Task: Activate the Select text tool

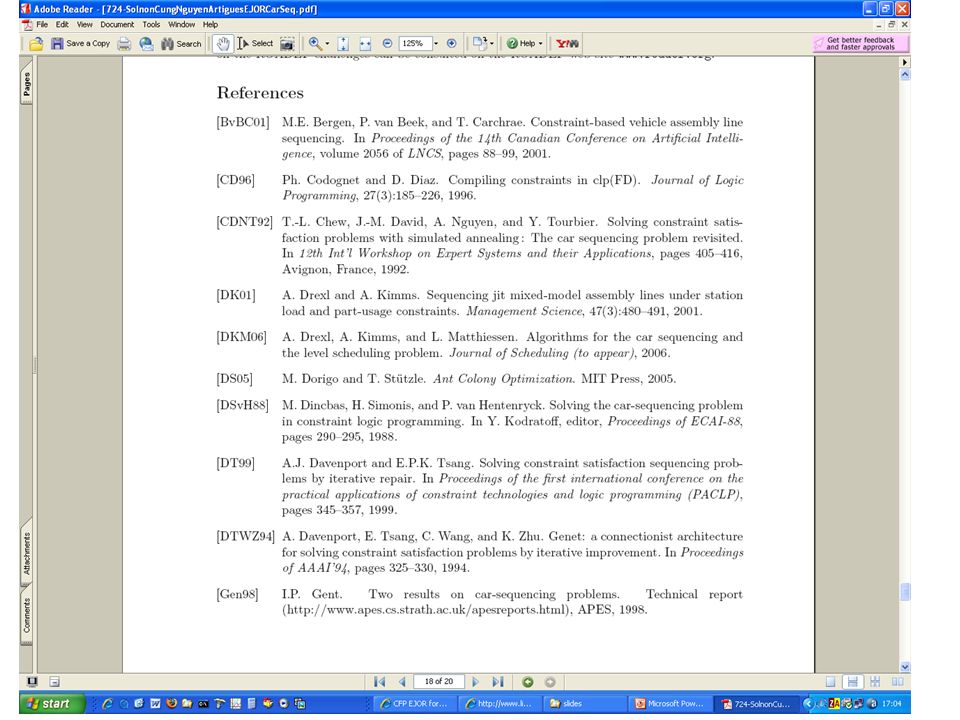Action: (x=255, y=43)
